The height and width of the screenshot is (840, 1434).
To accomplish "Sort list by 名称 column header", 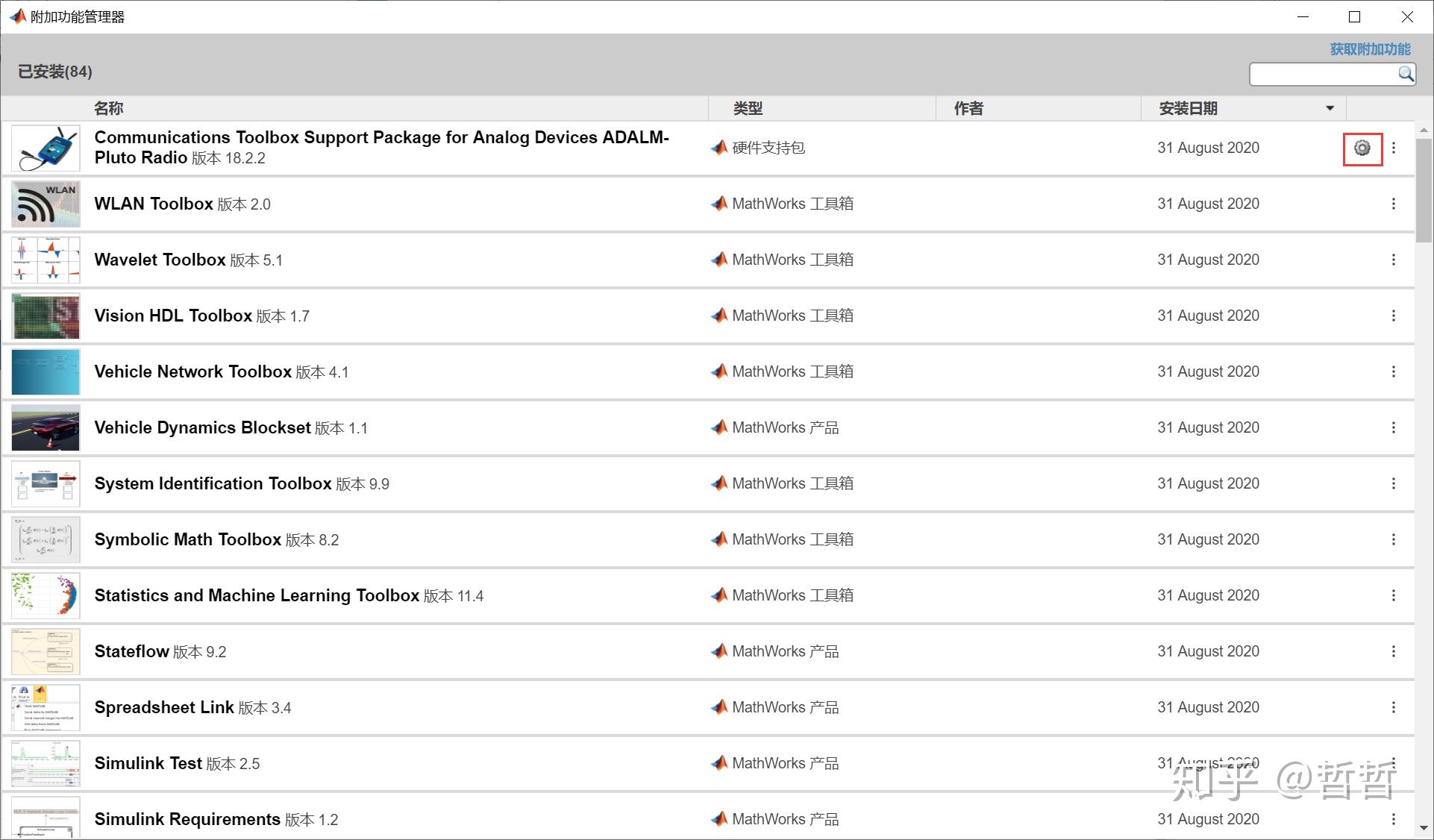I will [x=109, y=109].
